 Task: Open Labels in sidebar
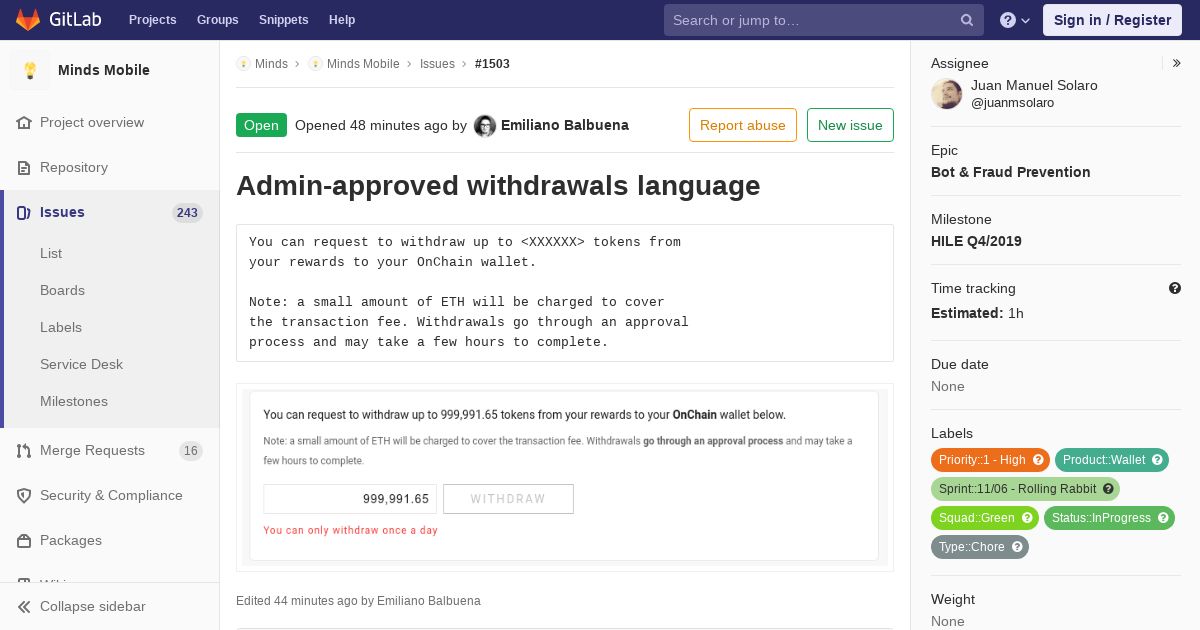click(61, 327)
